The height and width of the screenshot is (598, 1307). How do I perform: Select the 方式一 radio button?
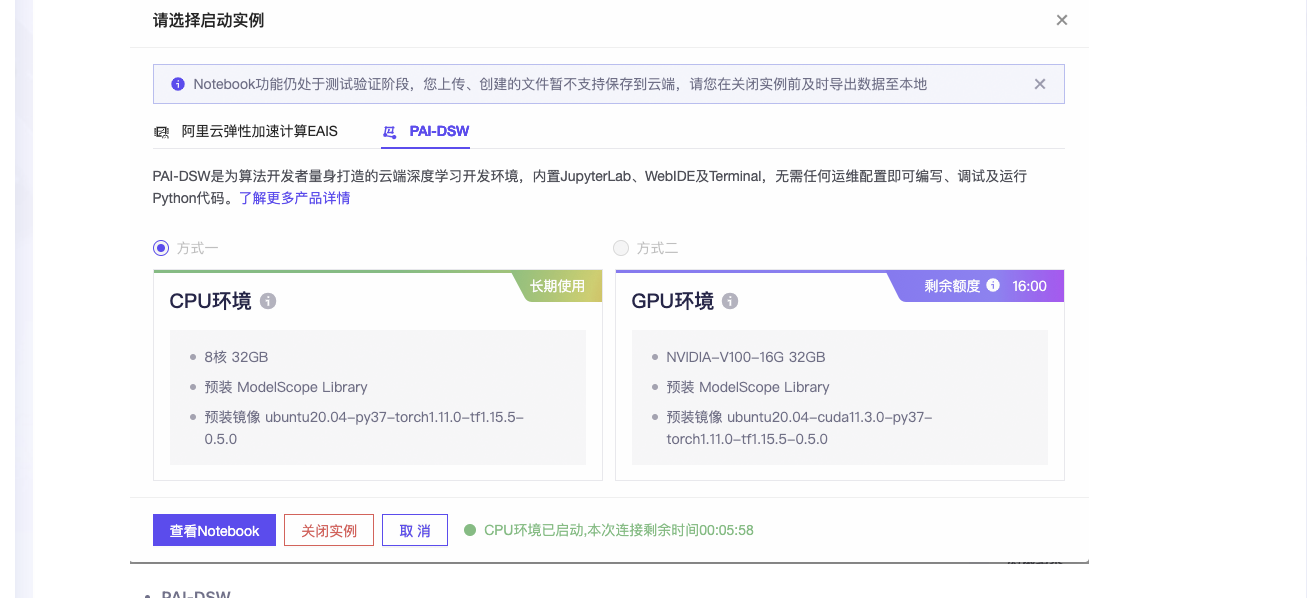(161, 248)
